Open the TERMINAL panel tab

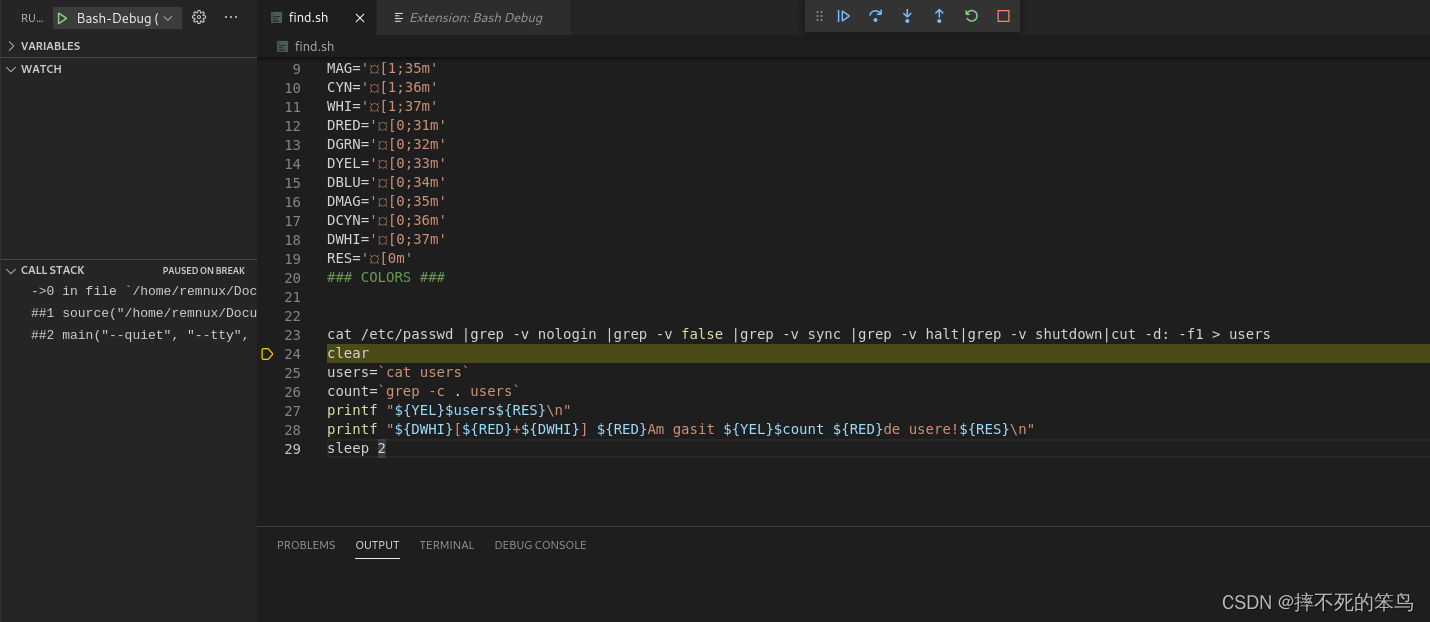(447, 545)
